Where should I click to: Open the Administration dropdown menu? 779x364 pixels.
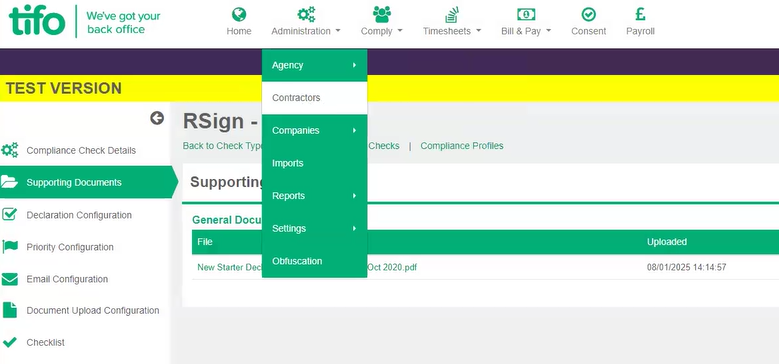[x=306, y=31]
